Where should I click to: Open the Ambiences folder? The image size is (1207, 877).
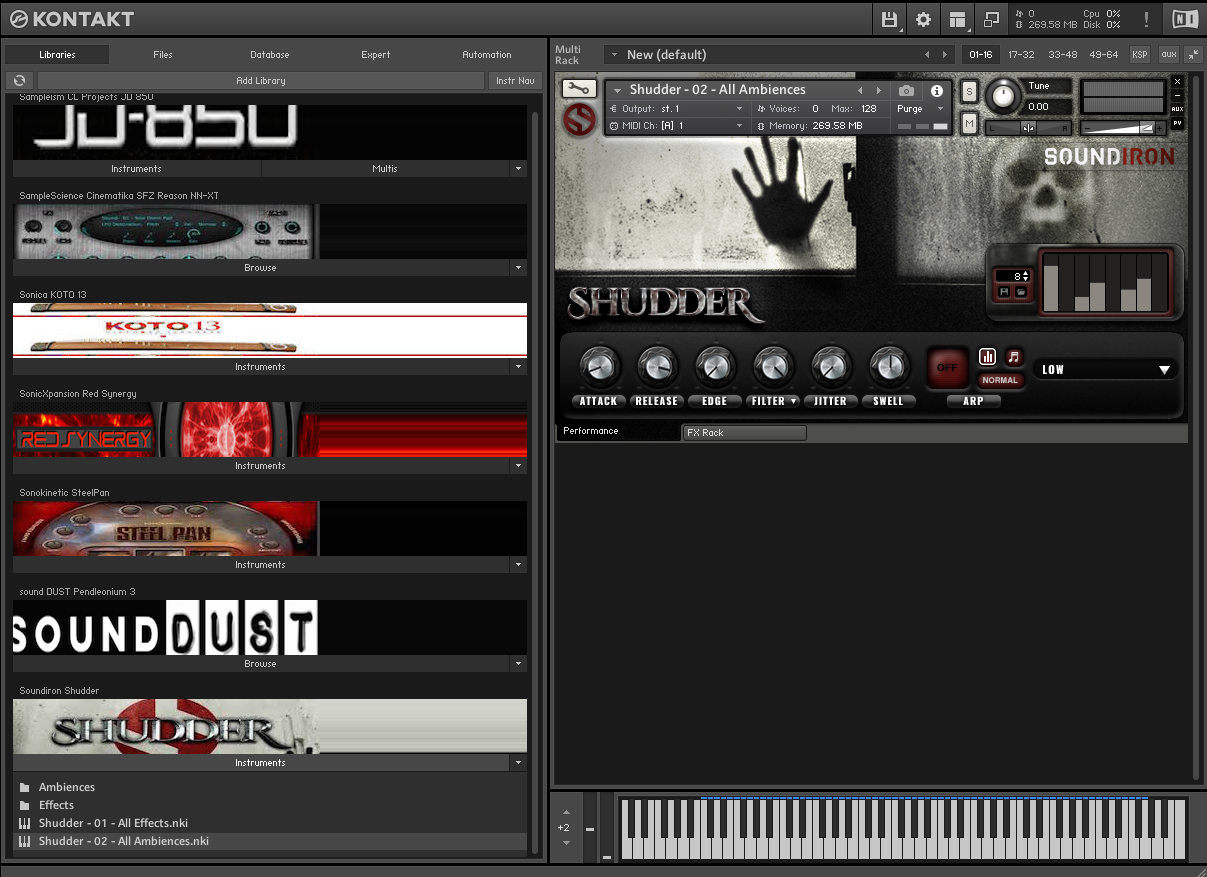[67, 787]
